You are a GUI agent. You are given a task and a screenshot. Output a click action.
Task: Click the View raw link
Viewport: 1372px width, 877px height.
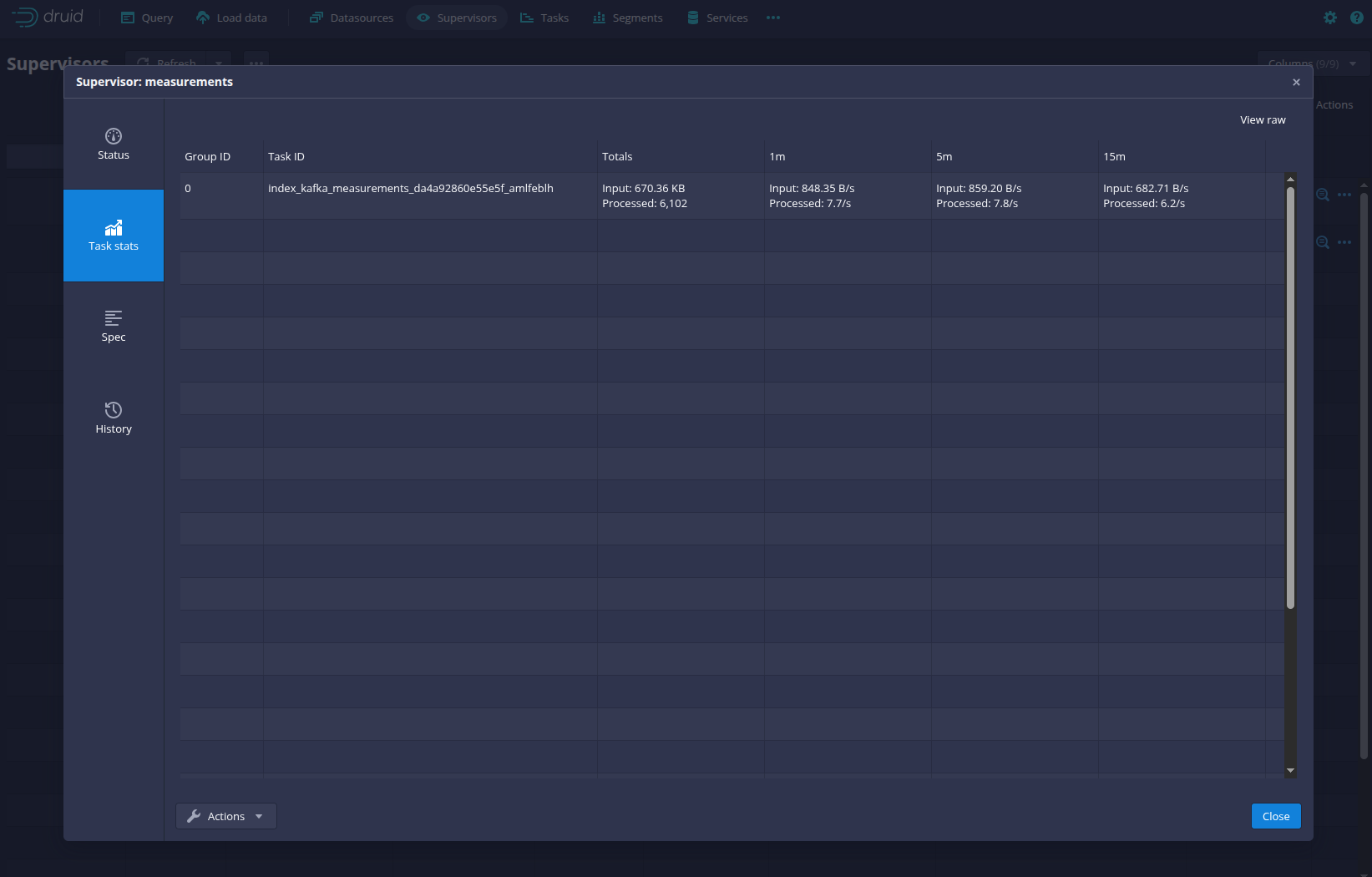[1262, 120]
